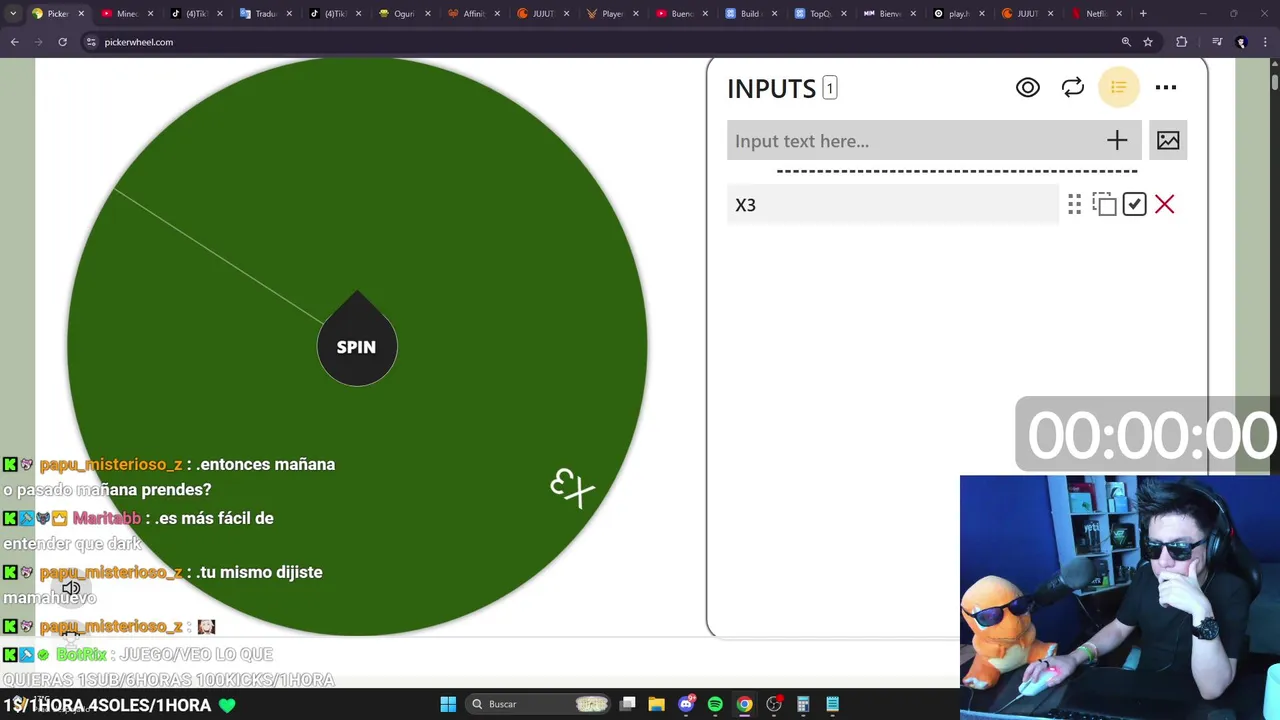
Task: Close the Picker Wheel tab
Action: pyautogui.click(x=81, y=14)
